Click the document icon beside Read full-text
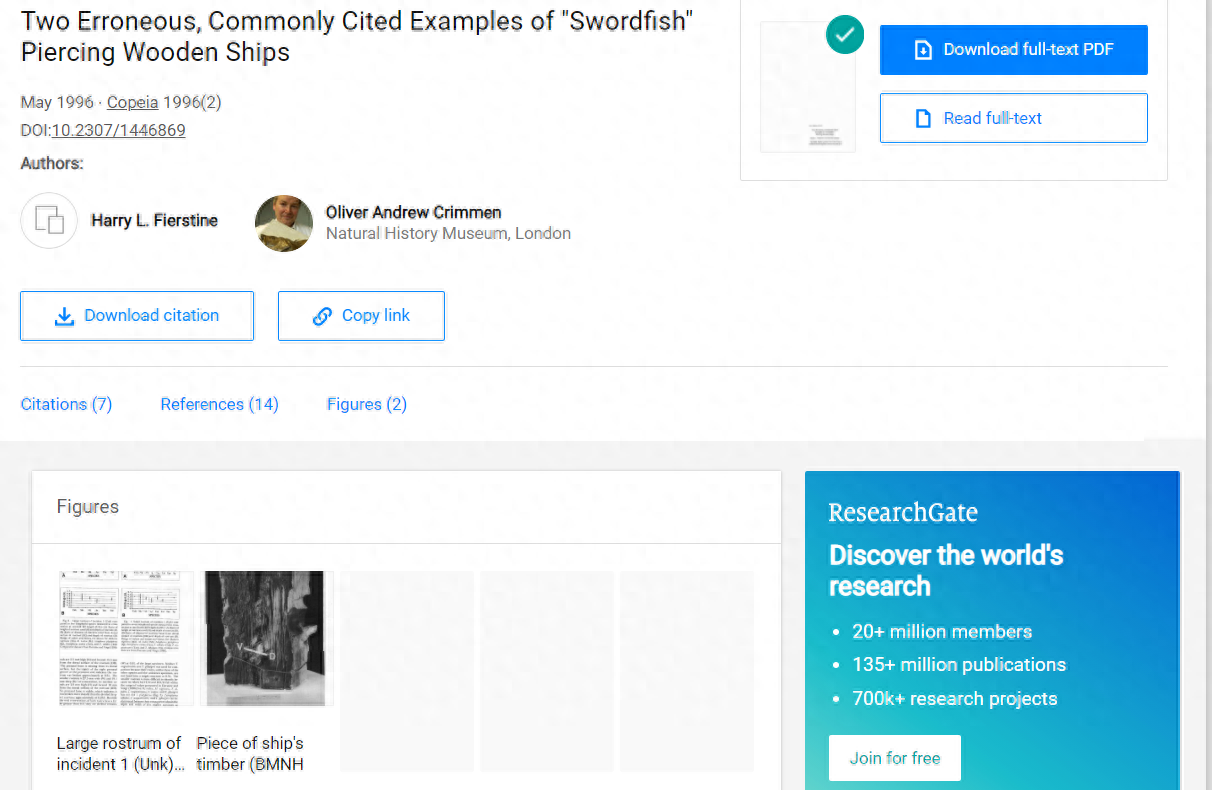This screenshot has width=1212, height=790. 924,118
